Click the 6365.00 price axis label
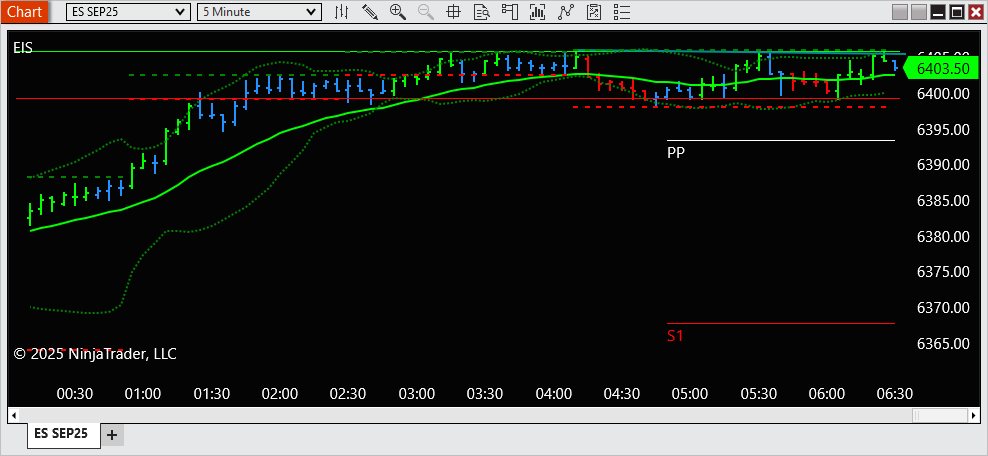Screen dimensions: 988x456 coord(943,344)
